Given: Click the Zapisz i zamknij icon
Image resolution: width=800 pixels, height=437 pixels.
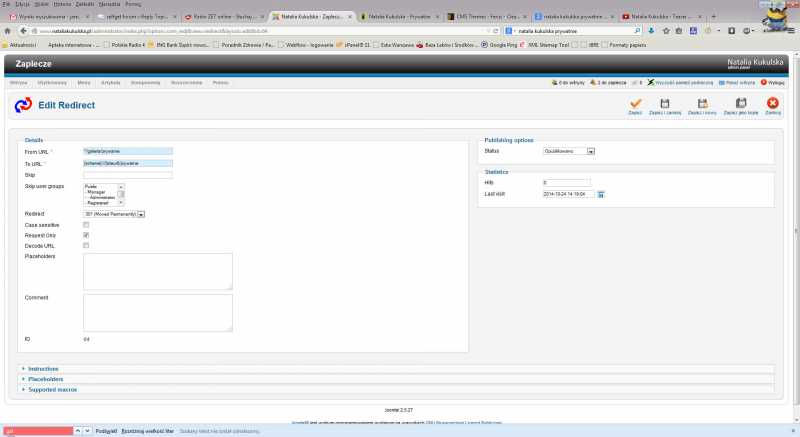Looking at the screenshot, I should pos(664,103).
